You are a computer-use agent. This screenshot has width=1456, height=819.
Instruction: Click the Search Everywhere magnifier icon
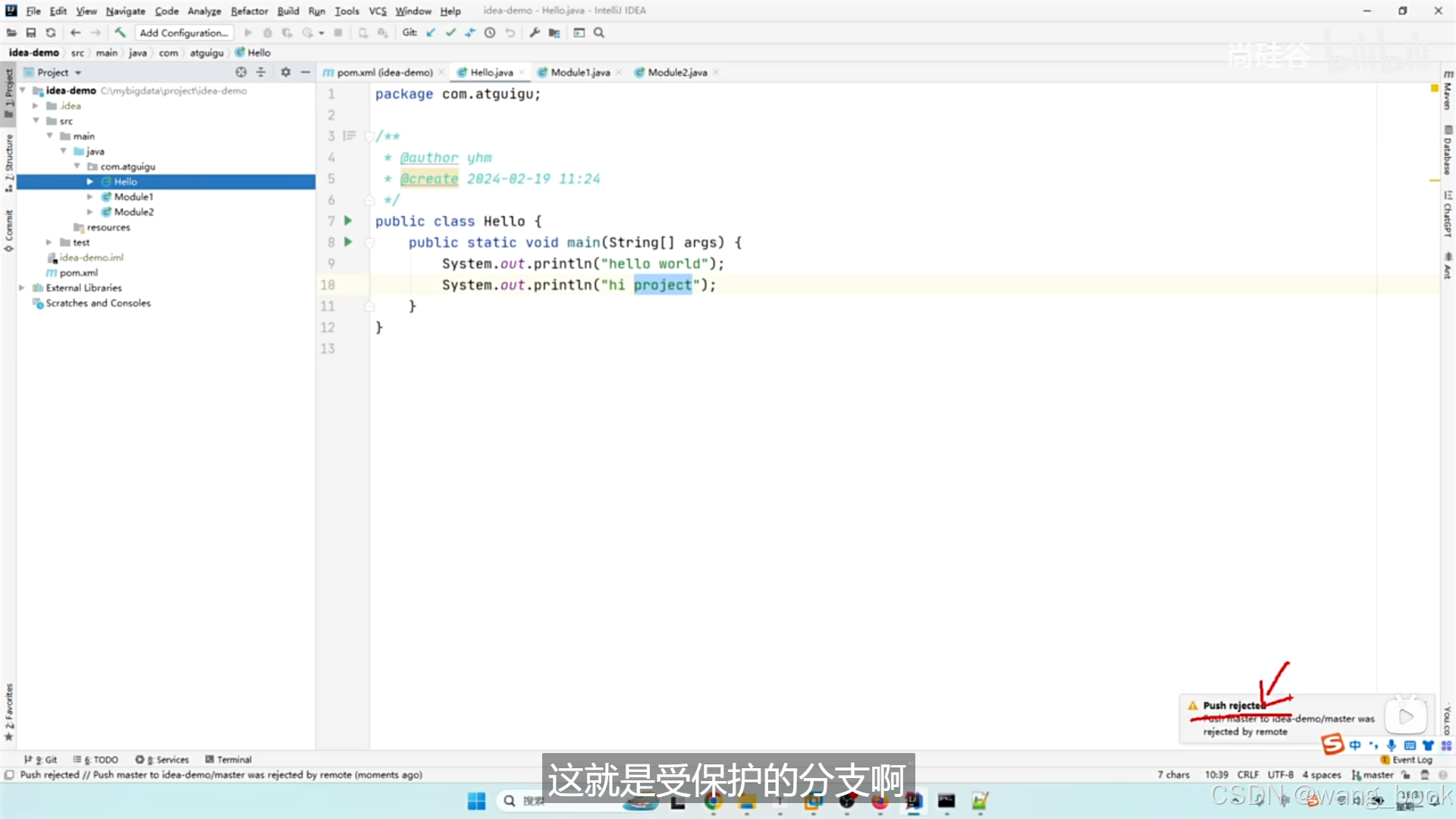click(599, 33)
